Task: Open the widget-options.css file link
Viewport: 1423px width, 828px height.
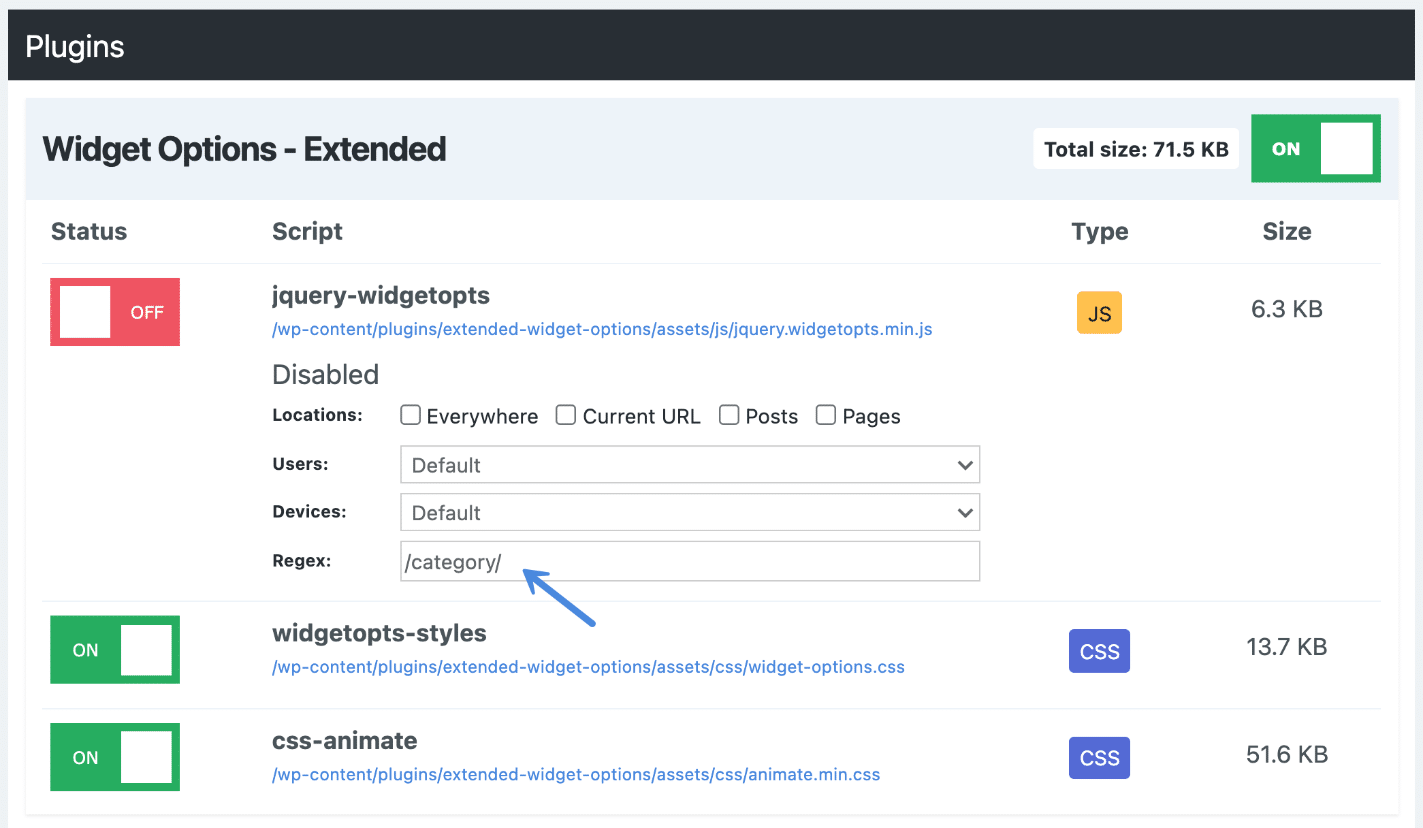Action: [588, 666]
